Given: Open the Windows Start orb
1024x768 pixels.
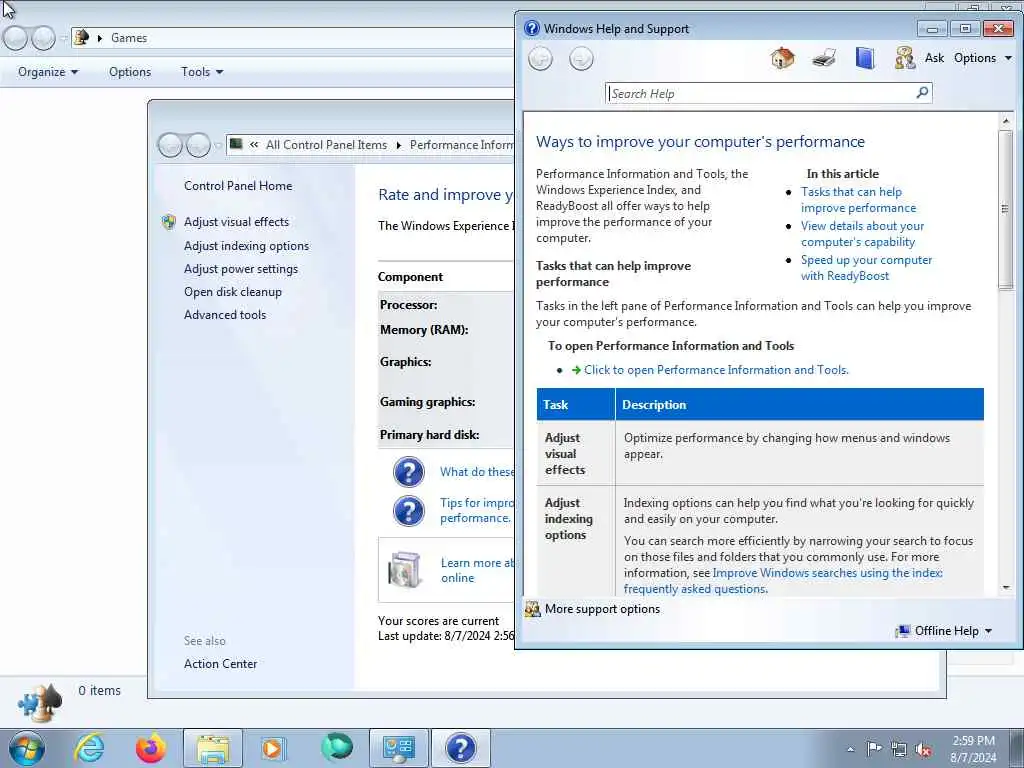Looking at the screenshot, I should (x=27, y=748).
